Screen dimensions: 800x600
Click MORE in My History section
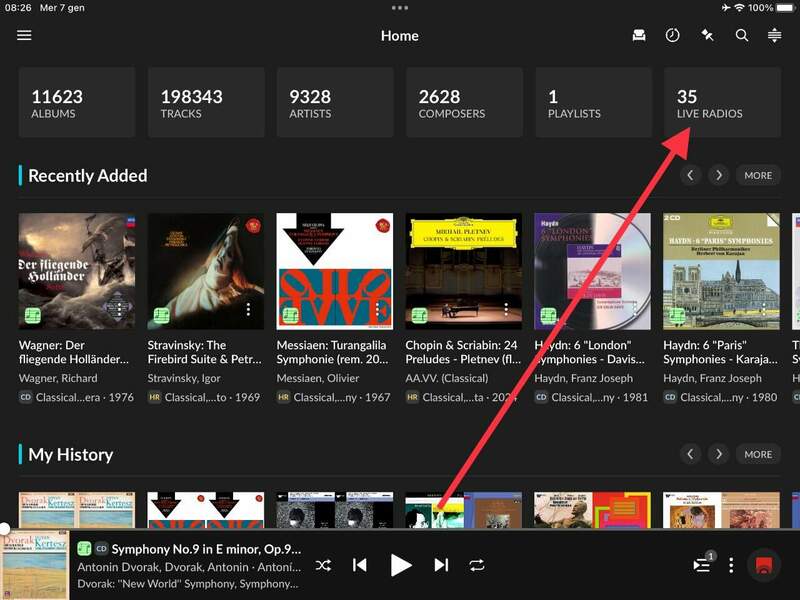tap(758, 454)
